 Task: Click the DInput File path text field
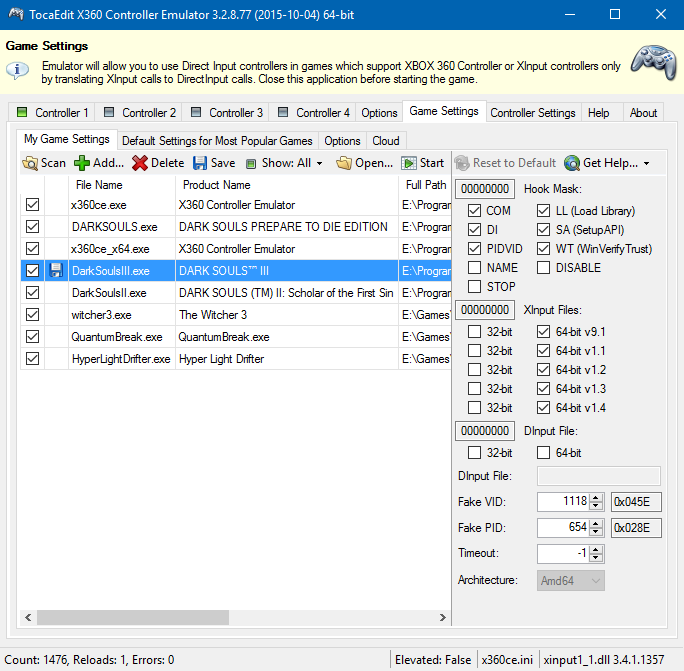pos(598,476)
